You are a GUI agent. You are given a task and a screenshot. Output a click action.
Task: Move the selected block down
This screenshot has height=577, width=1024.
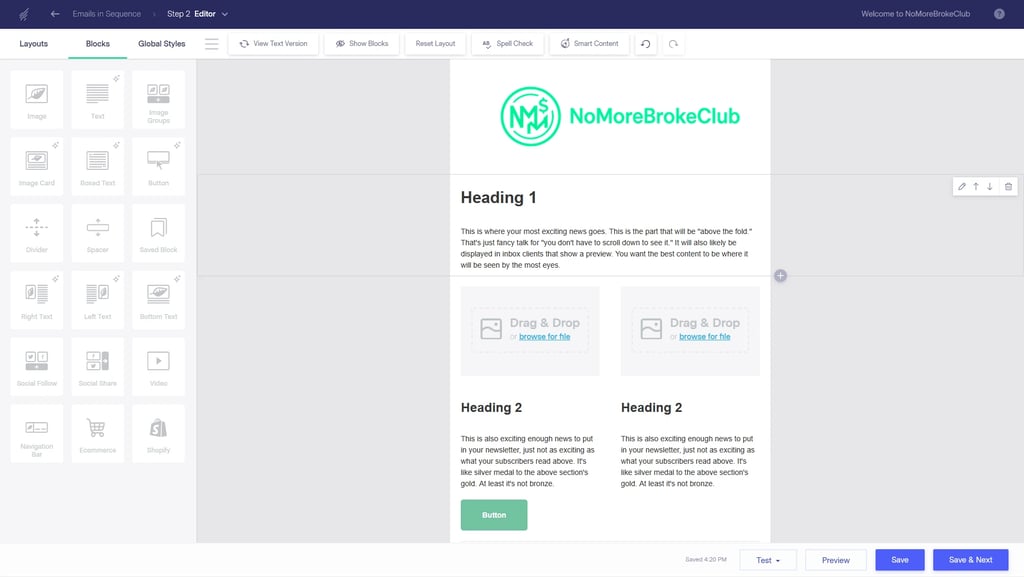tap(990, 187)
